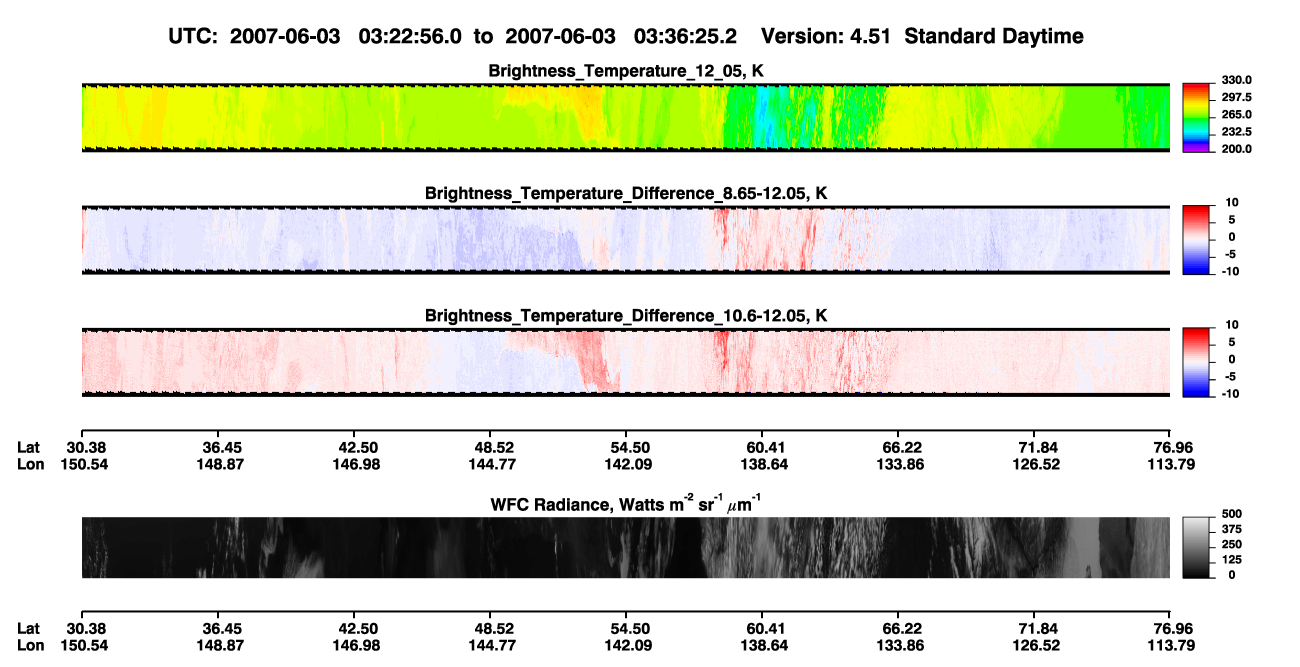Click latitude 54.50 on axis above WFC panel
The image size is (1300, 667).
tap(630, 448)
